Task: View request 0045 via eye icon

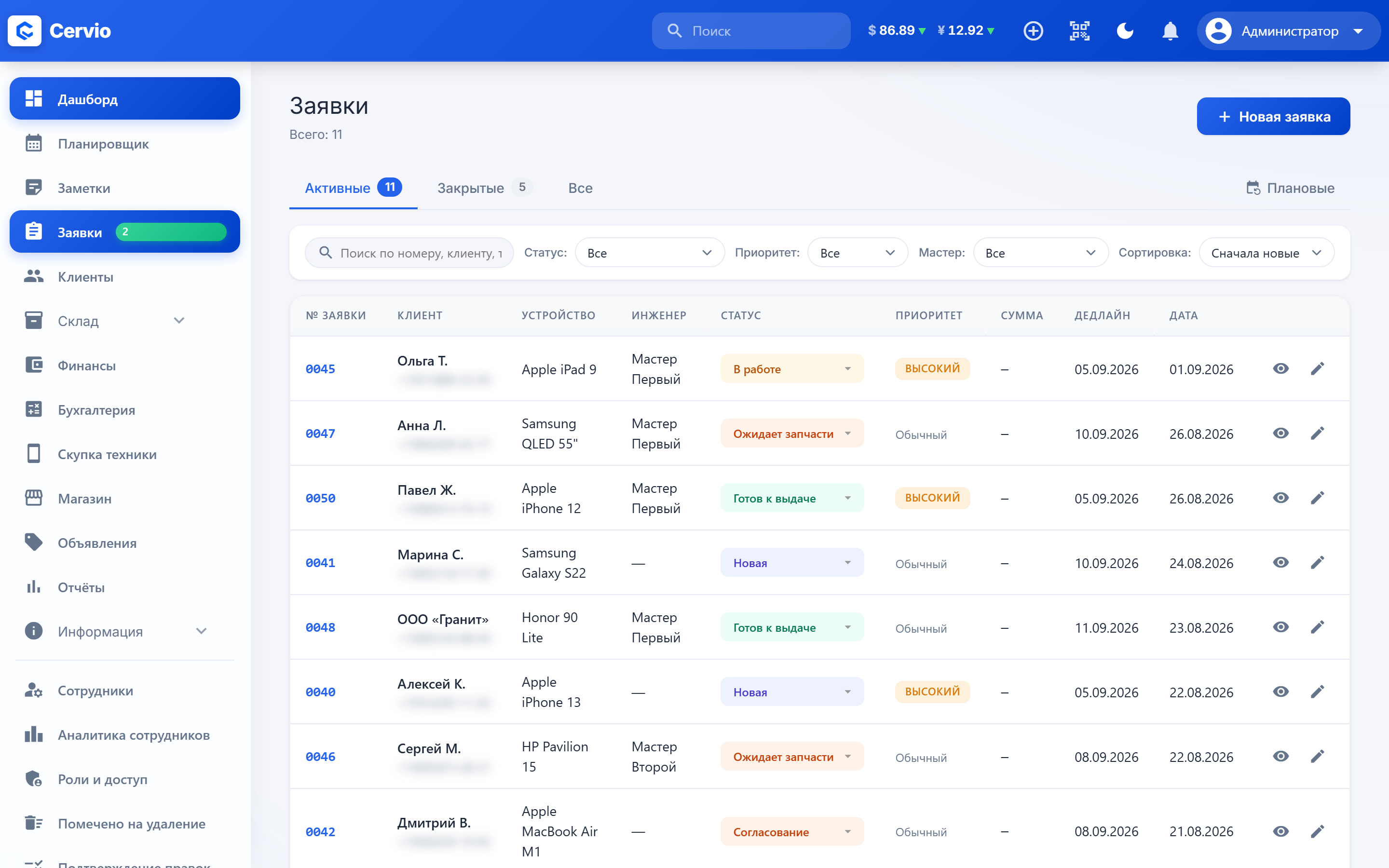Action: point(1280,368)
